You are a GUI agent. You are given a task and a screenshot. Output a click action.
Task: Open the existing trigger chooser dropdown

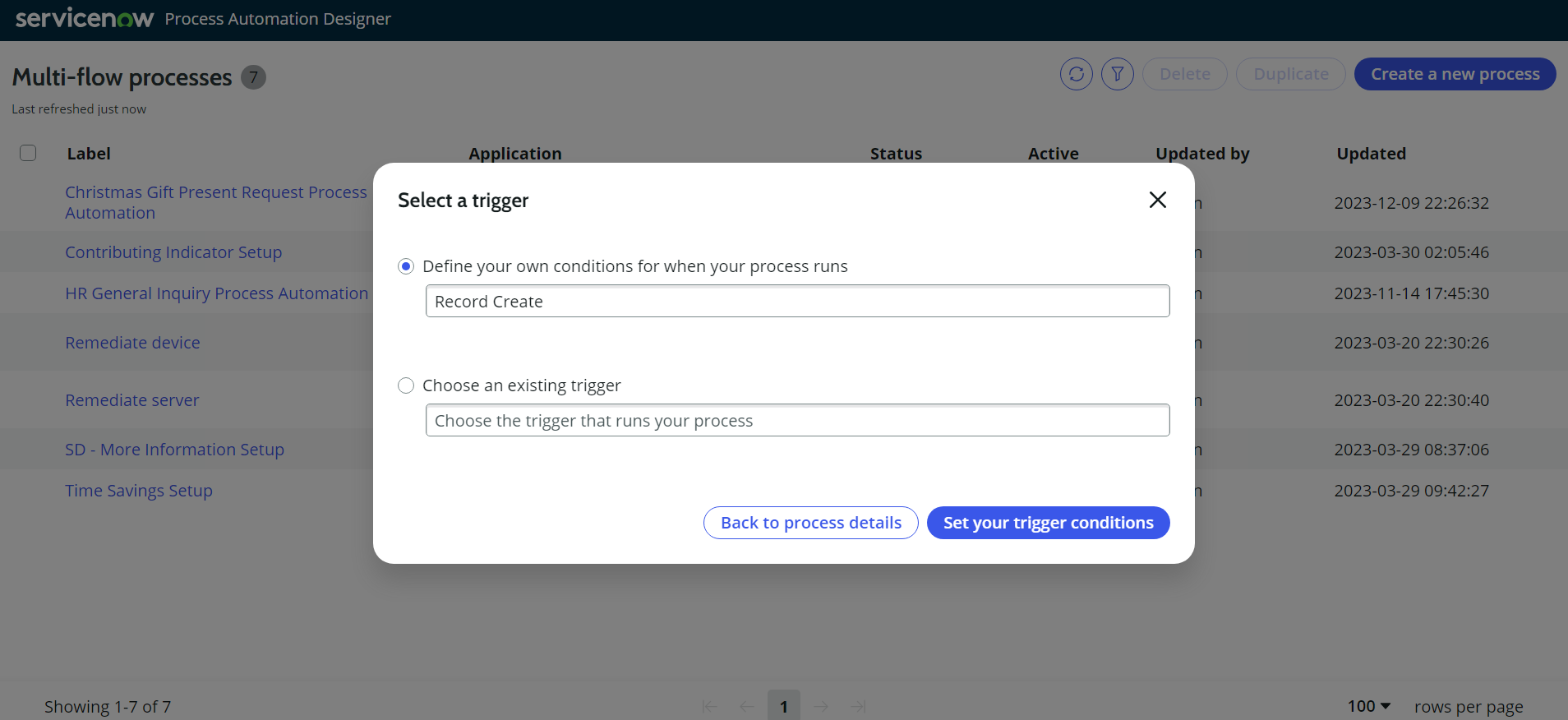(x=797, y=420)
